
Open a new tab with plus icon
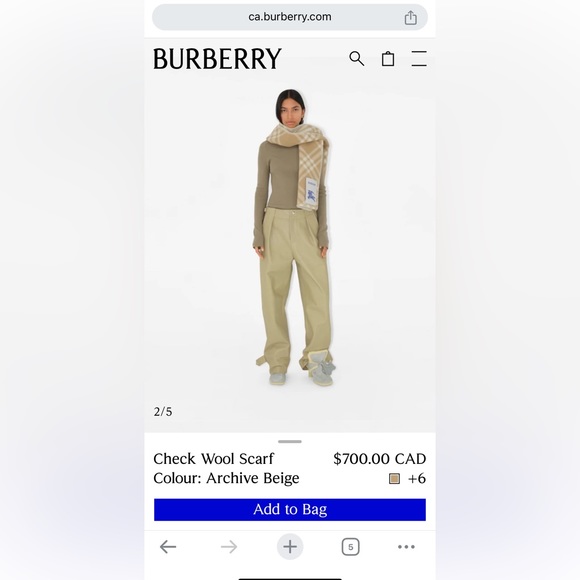point(290,546)
